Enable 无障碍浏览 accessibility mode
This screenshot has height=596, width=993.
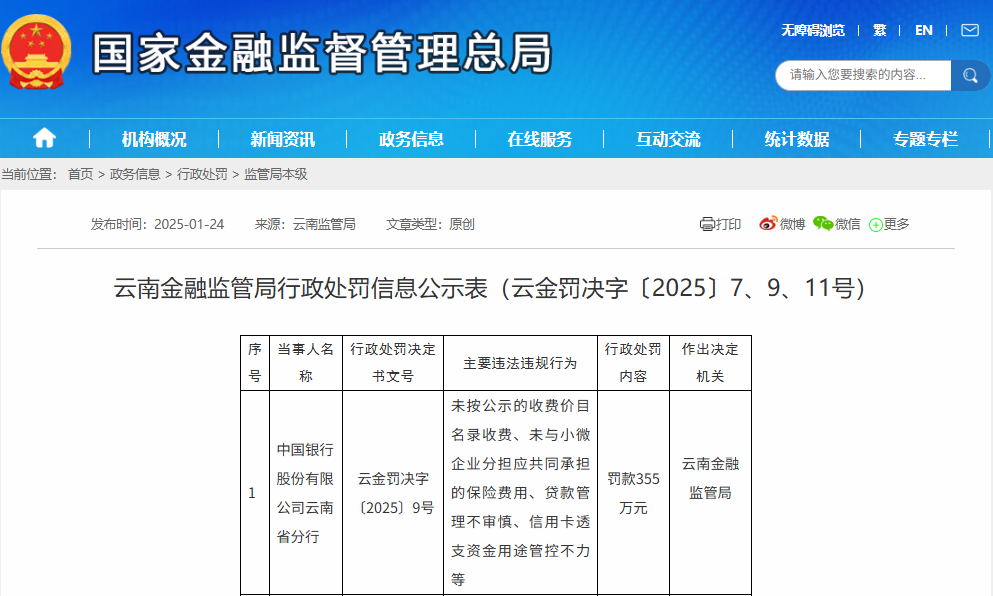(x=812, y=30)
